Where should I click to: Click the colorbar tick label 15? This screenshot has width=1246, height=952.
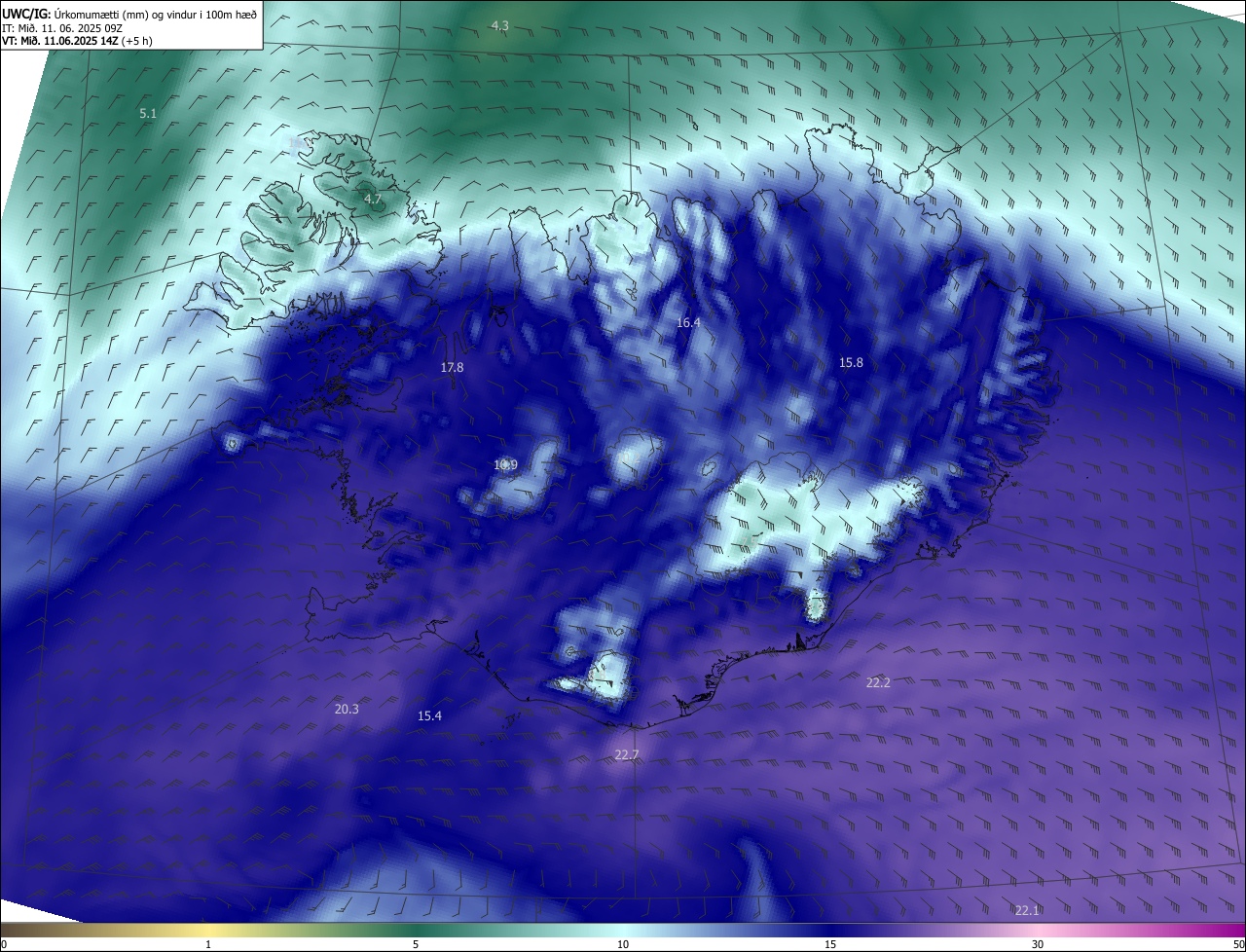tap(830, 944)
